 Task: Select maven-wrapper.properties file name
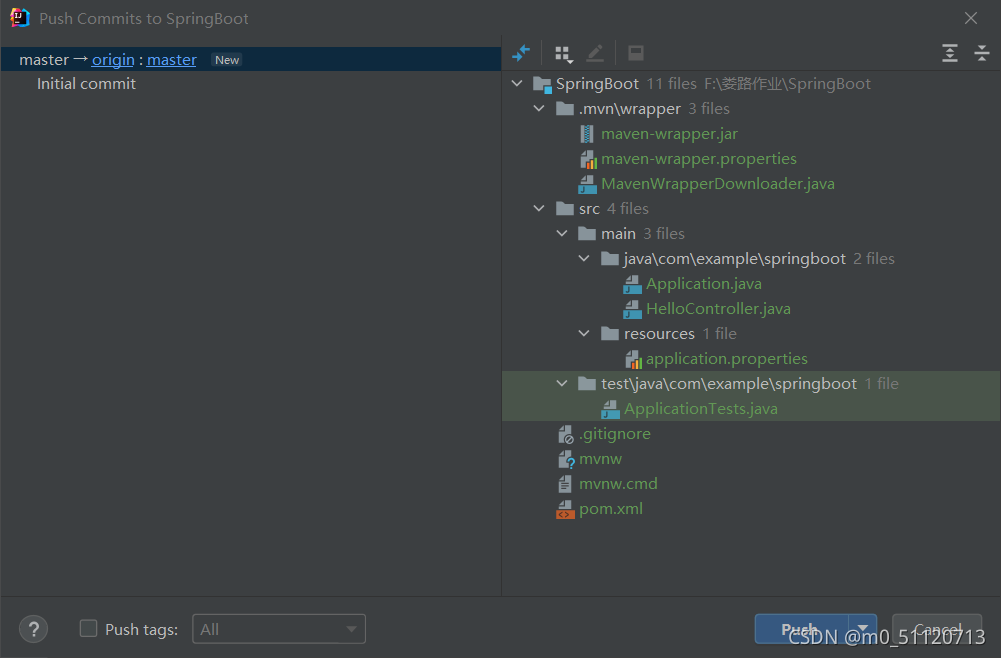pos(698,159)
